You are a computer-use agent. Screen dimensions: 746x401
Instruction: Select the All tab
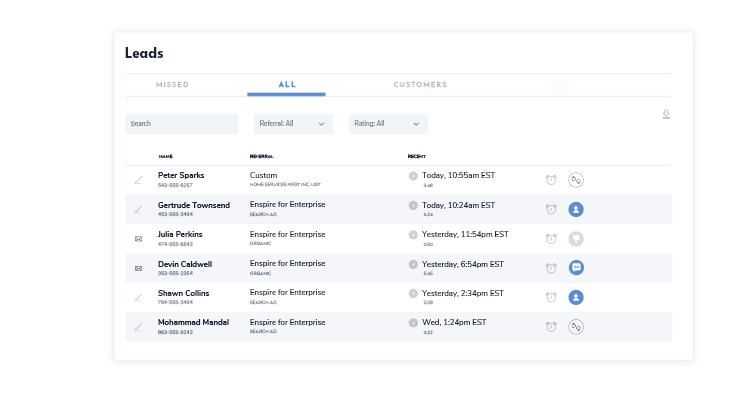pos(287,85)
